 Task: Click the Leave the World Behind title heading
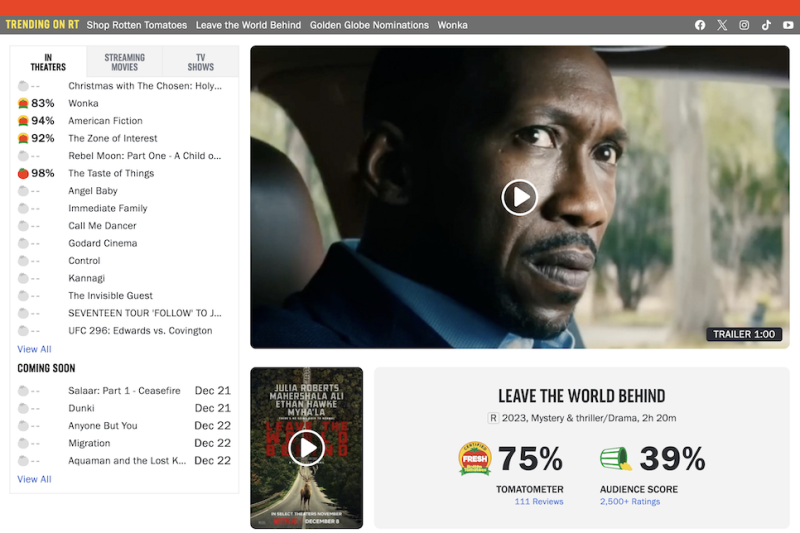[582, 396]
